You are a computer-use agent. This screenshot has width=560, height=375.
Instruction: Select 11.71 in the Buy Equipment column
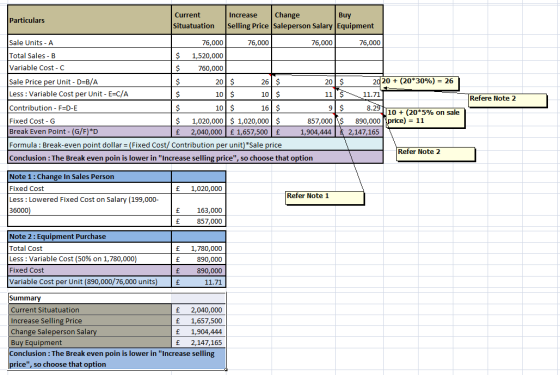point(359,94)
